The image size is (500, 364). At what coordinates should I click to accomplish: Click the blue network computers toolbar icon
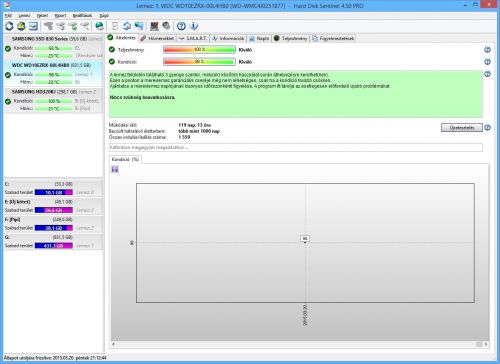click(139, 26)
